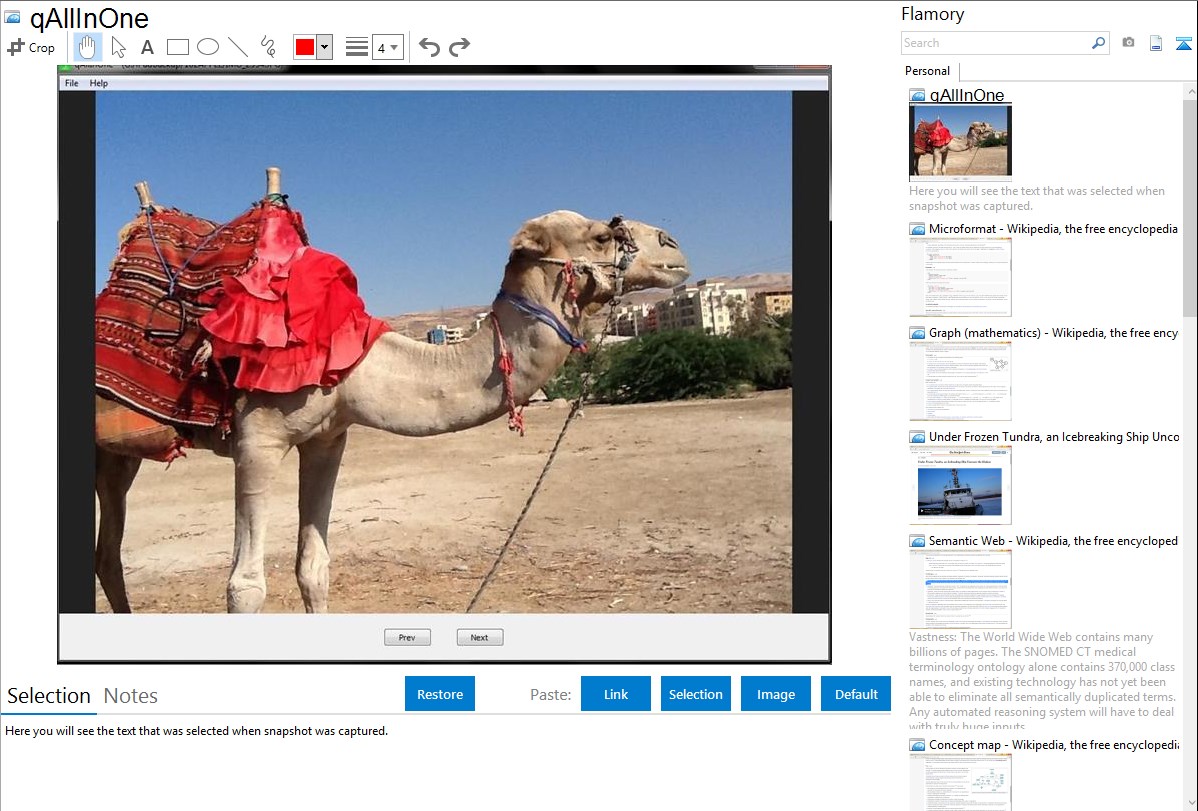Open the Help menu in qAllInOne screenshot
The width and height of the screenshot is (1198, 811).
coord(99,83)
